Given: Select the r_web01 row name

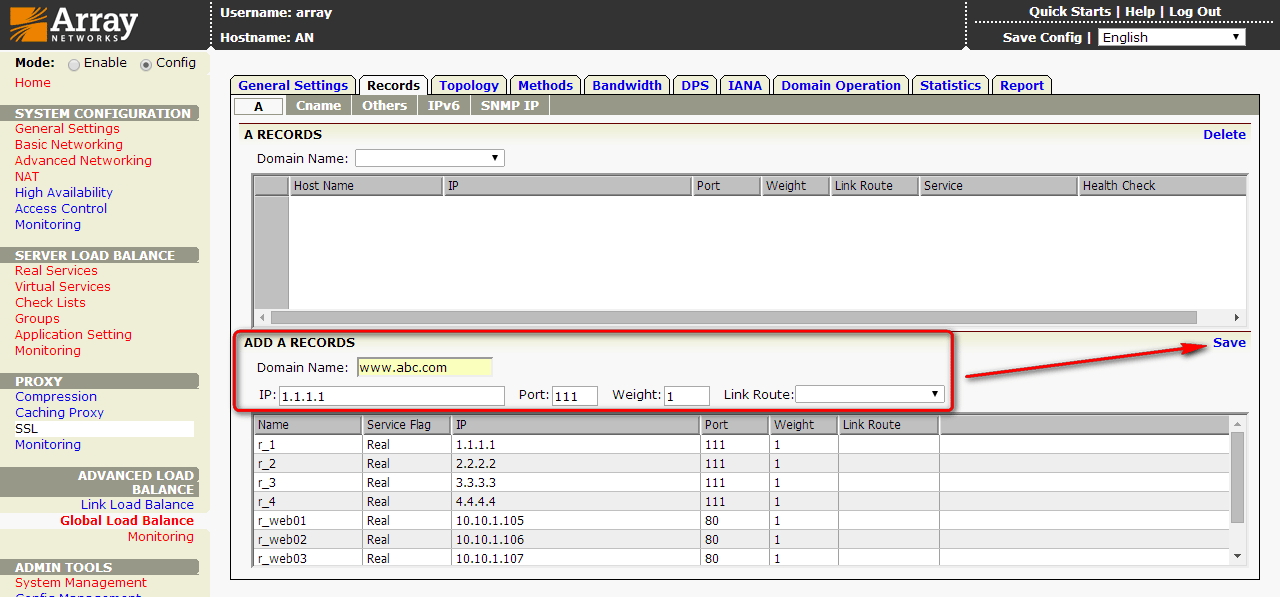Looking at the screenshot, I should tap(282, 521).
